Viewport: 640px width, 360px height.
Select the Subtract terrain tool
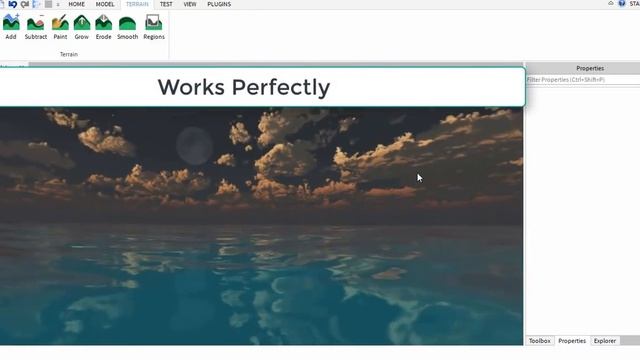point(36,27)
